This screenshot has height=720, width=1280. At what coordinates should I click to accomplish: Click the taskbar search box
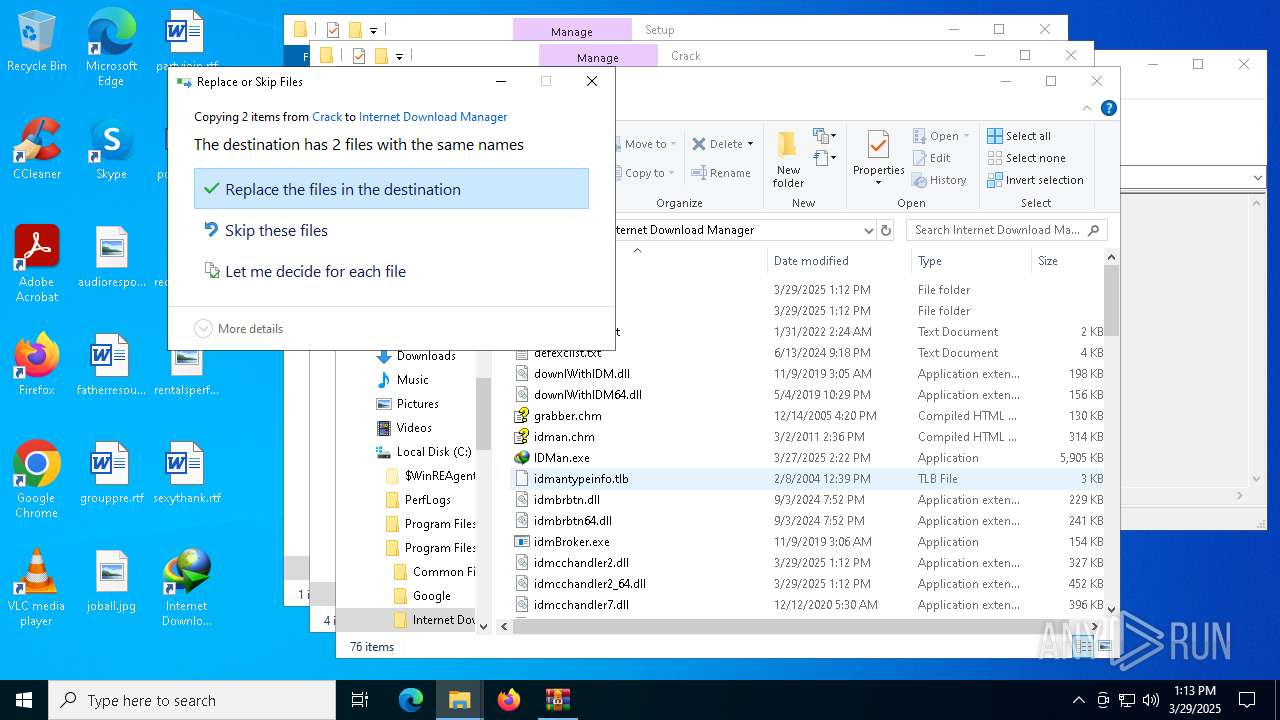click(x=192, y=700)
